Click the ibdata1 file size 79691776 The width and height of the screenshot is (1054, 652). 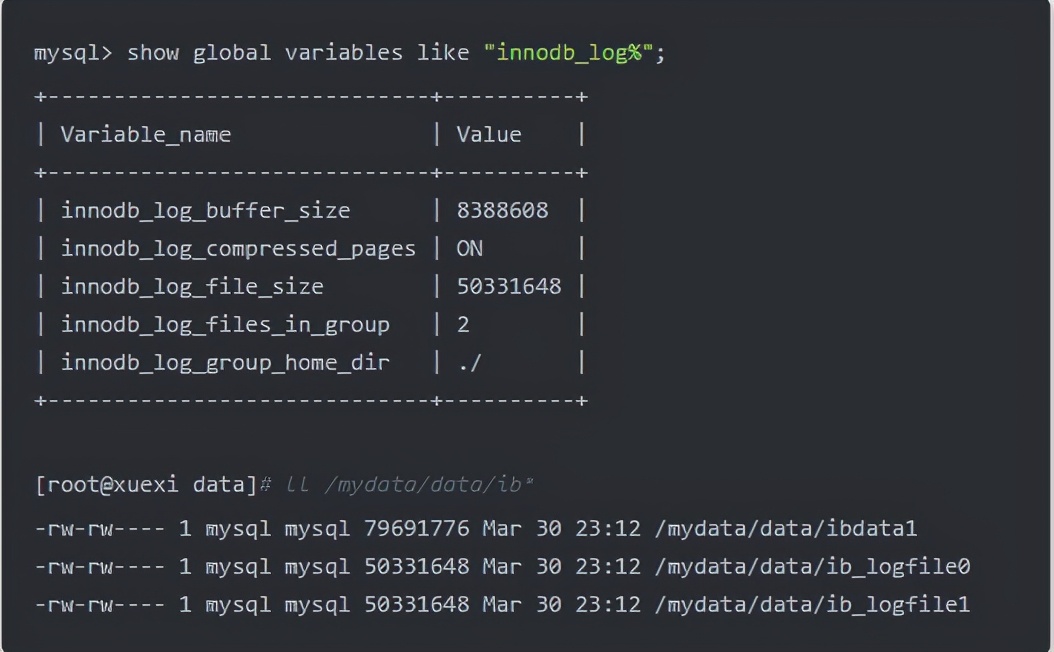coord(416,529)
